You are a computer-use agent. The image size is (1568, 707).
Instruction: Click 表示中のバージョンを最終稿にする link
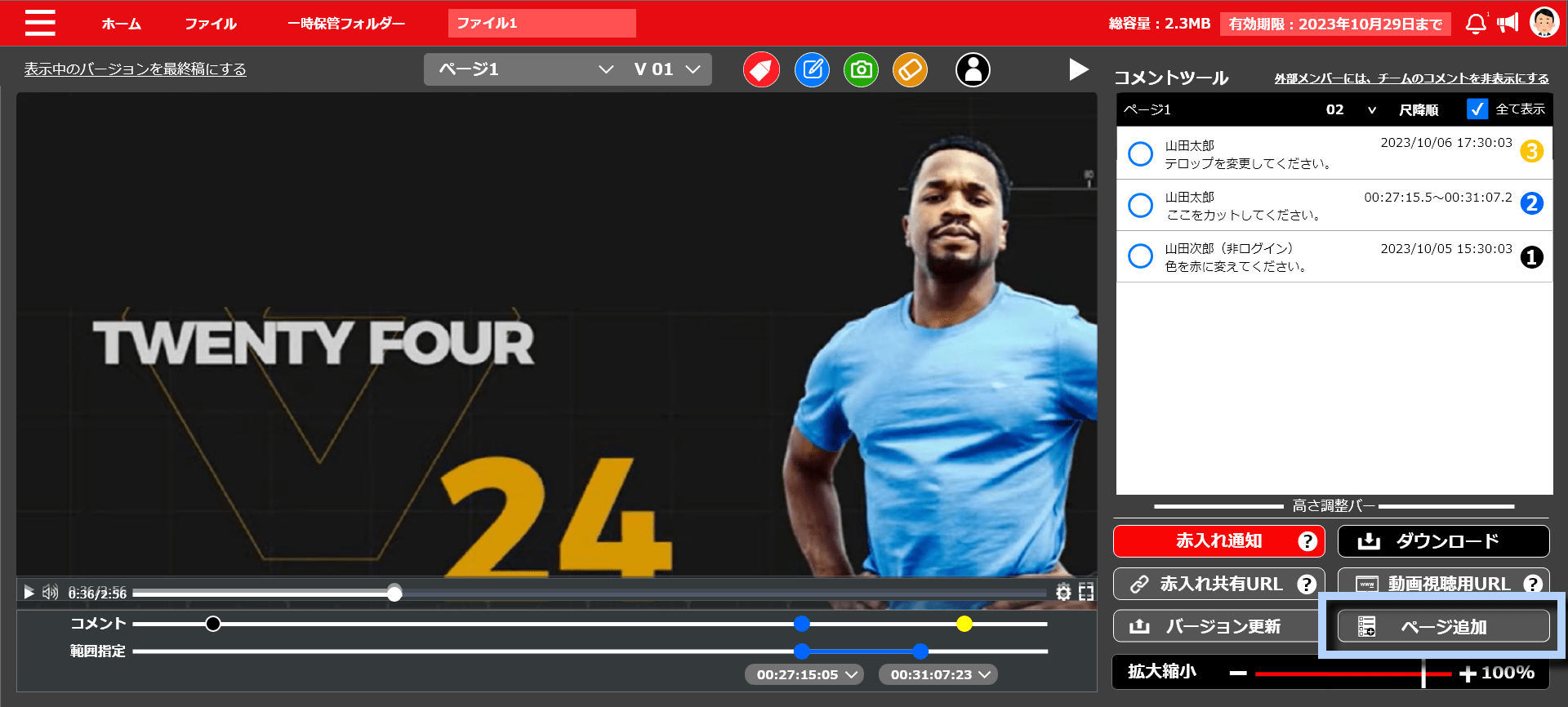coord(135,69)
